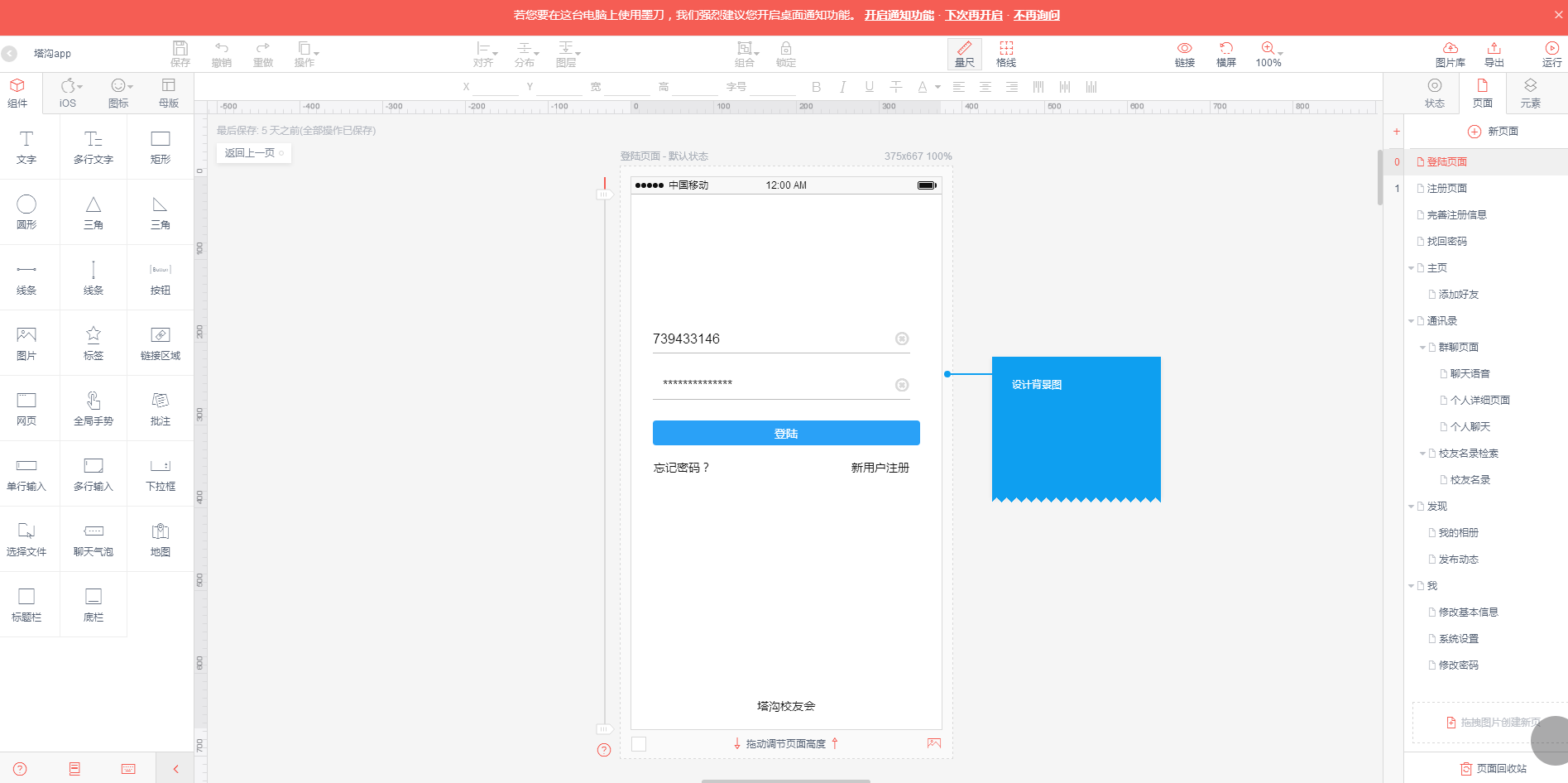Select the Web page (网页) component
Screen dimensions: 1568x783
pyautogui.click(x=26, y=408)
